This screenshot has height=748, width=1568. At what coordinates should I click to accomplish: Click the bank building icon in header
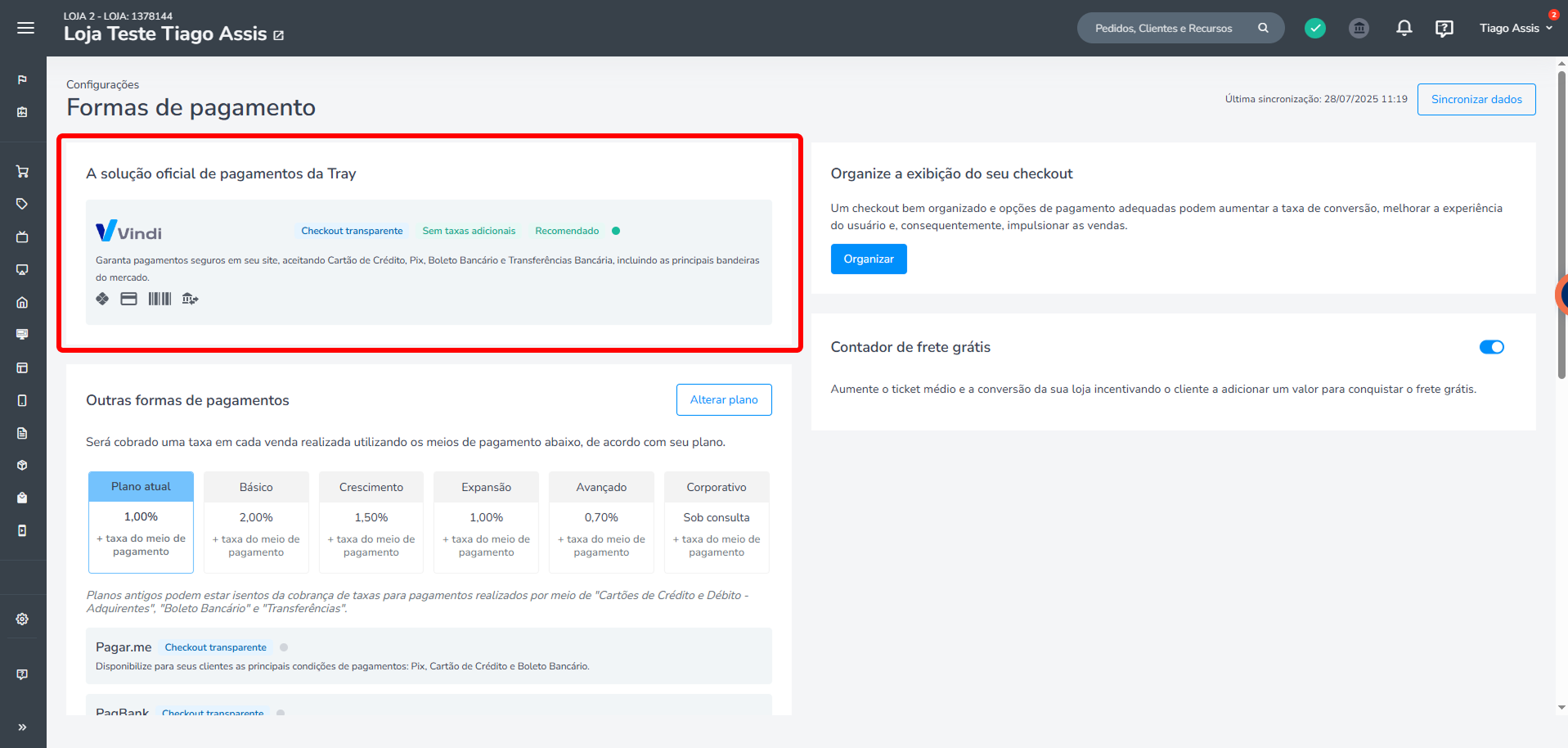(x=1359, y=28)
